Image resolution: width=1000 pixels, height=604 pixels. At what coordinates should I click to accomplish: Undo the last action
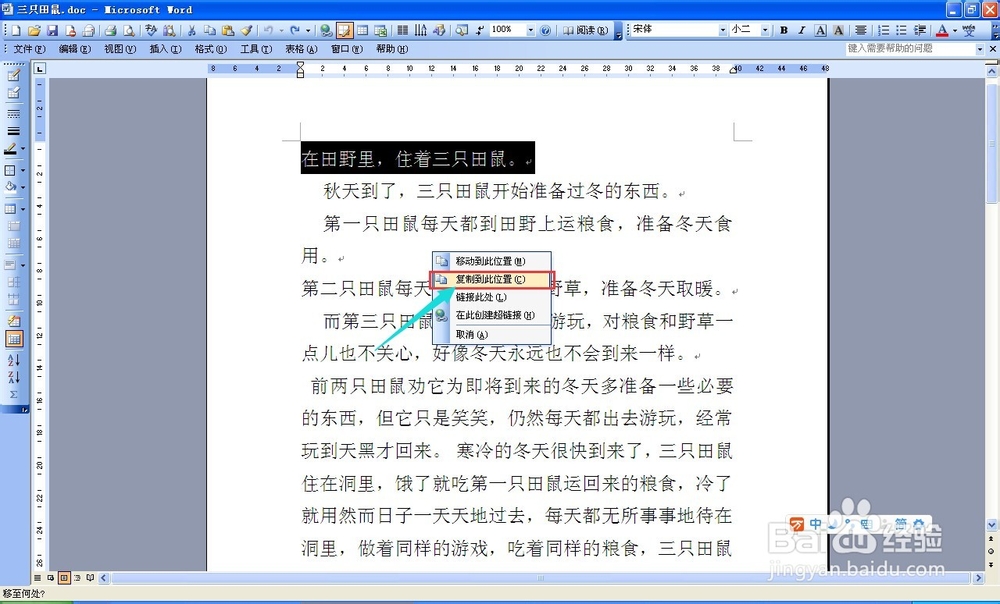tap(270, 30)
